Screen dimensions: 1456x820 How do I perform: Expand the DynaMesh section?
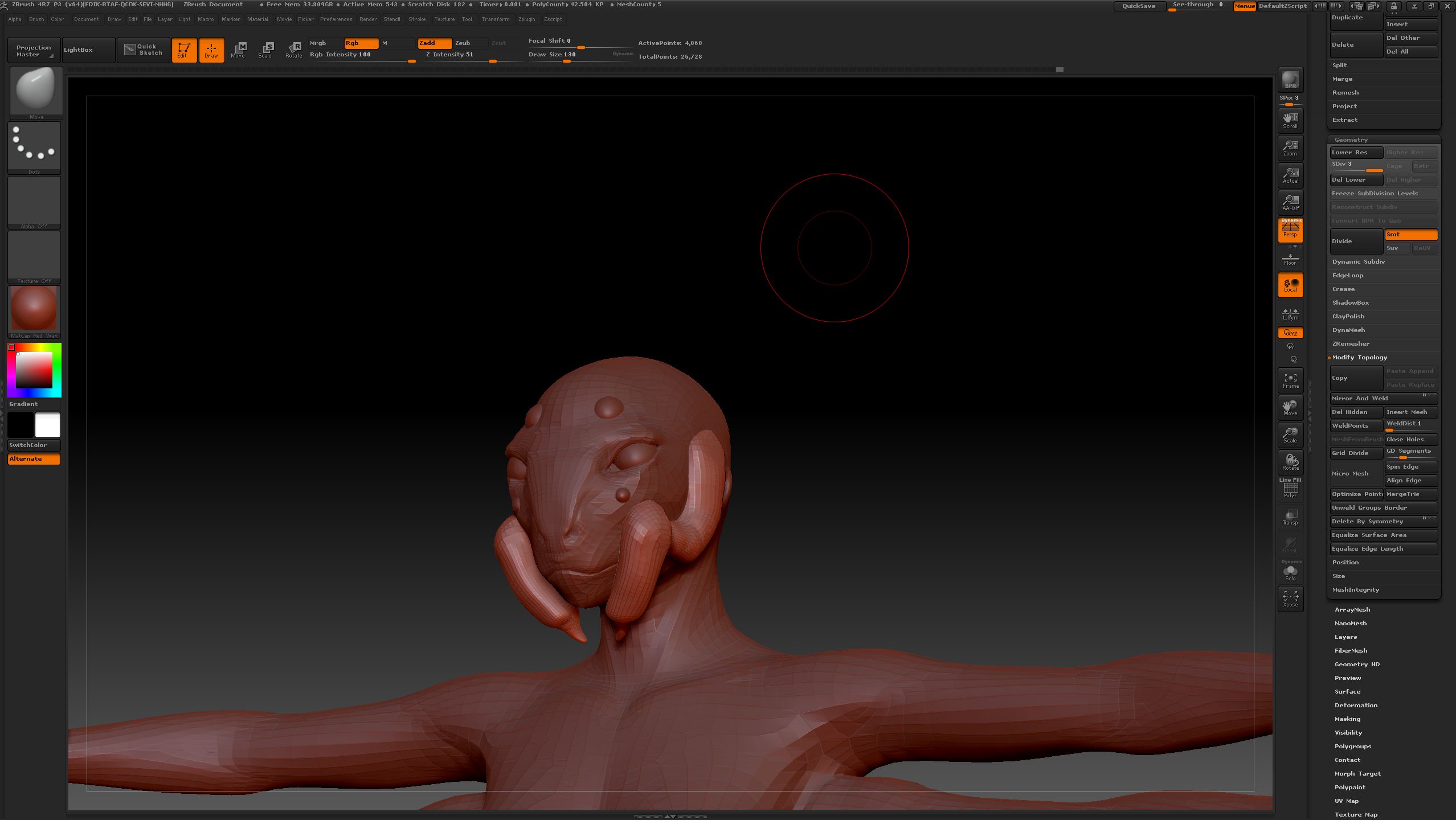(x=1348, y=330)
